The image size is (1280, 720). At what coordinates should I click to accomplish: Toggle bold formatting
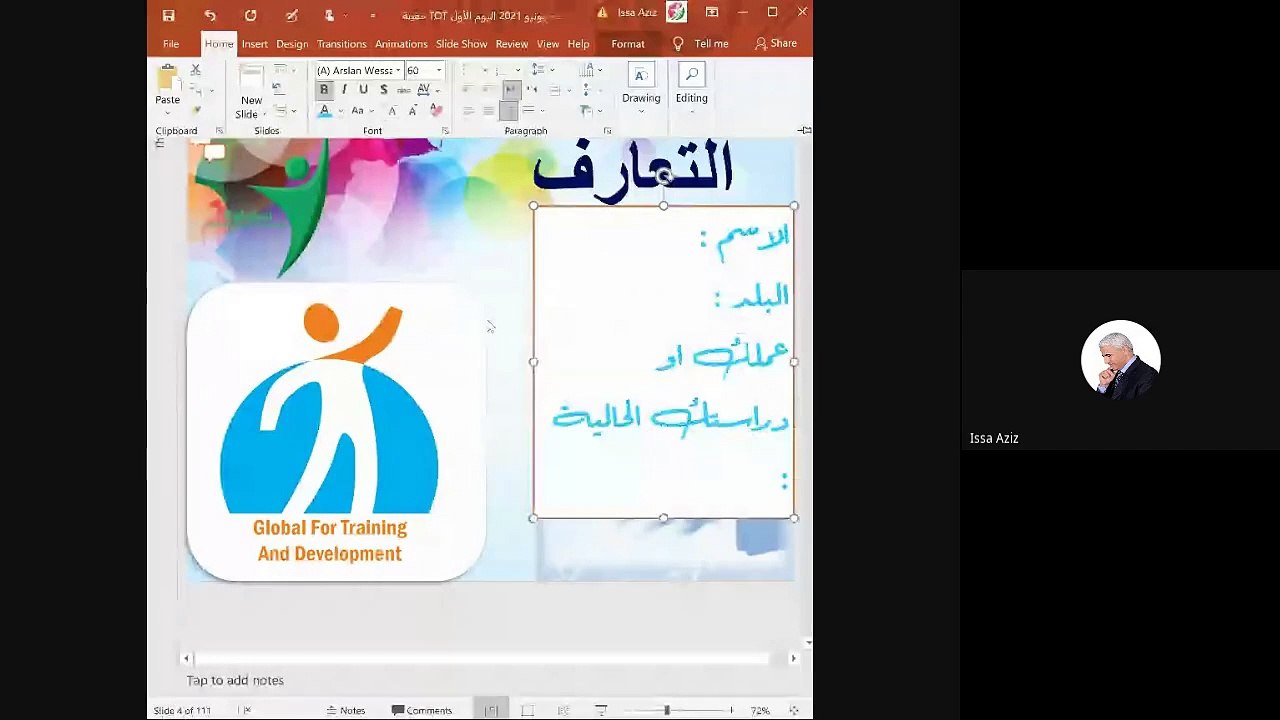point(323,90)
